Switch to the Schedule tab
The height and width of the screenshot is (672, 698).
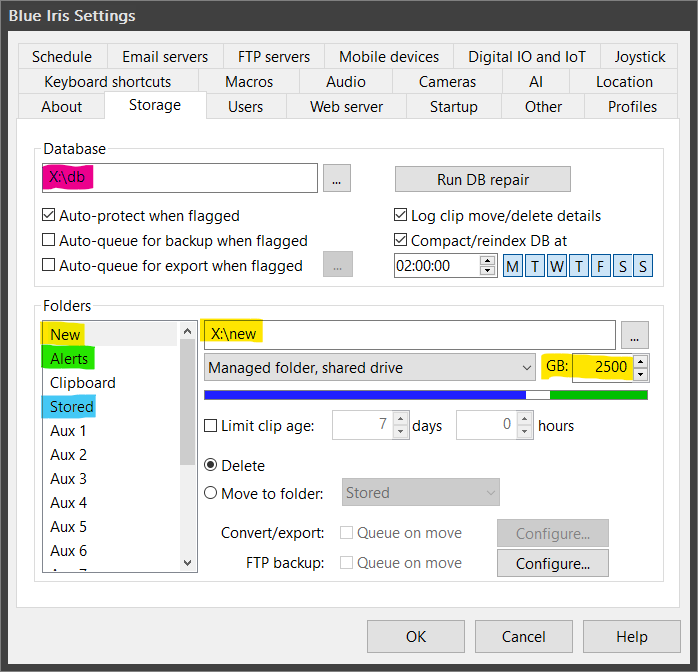(x=62, y=57)
